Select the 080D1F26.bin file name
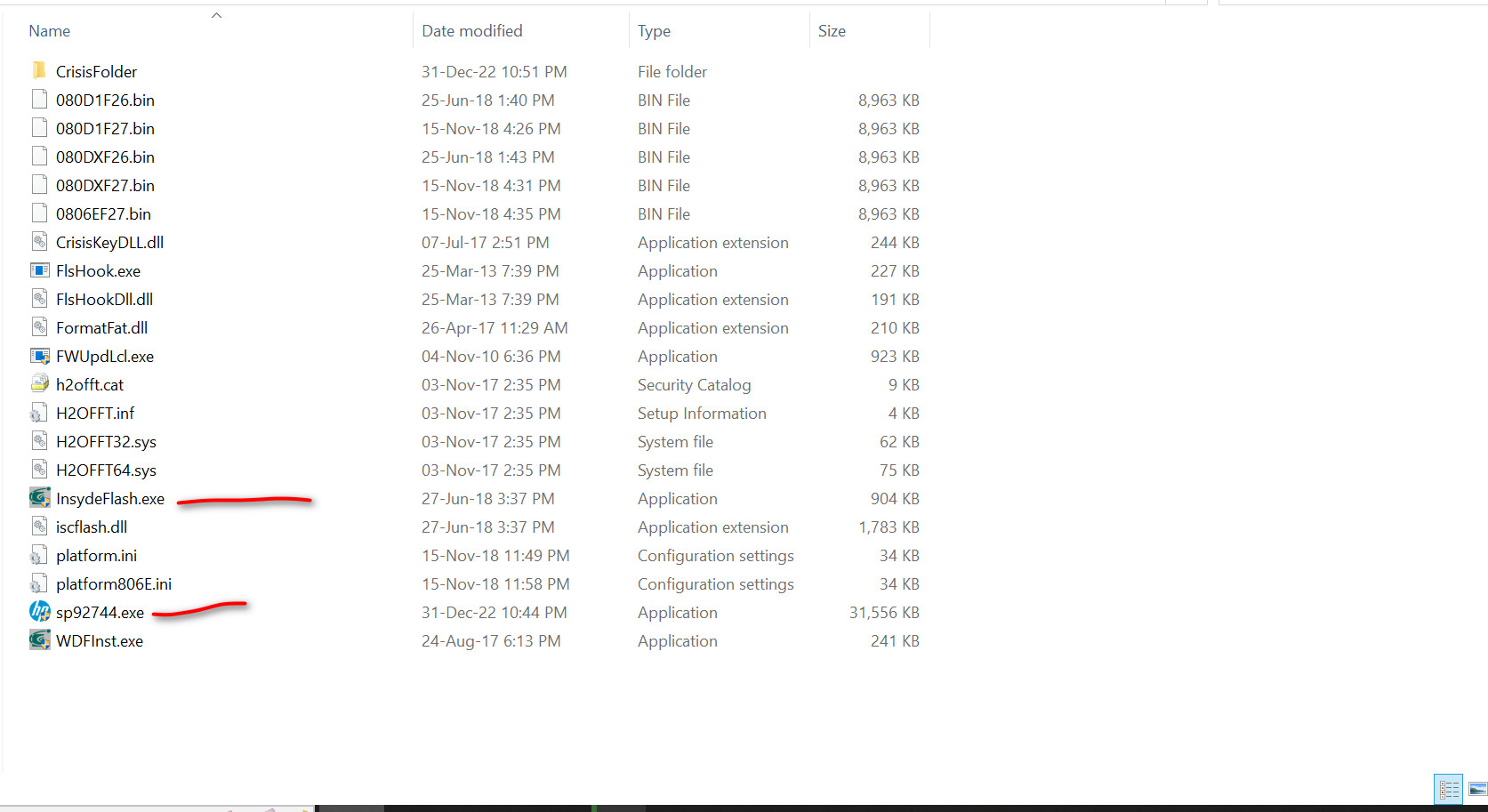Image resolution: width=1488 pixels, height=812 pixels. [105, 100]
